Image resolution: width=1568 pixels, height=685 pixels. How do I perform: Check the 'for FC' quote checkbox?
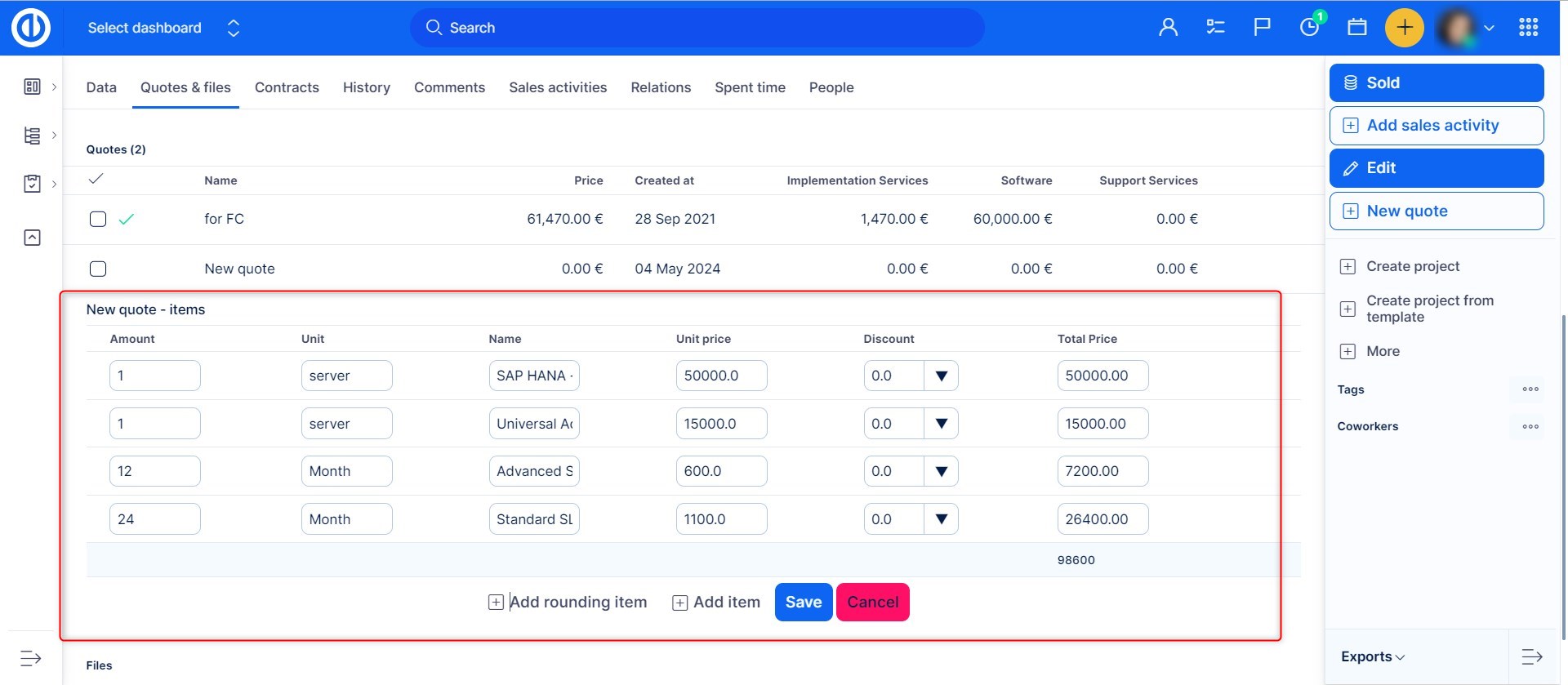pyautogui.click(x=98, y=219)
